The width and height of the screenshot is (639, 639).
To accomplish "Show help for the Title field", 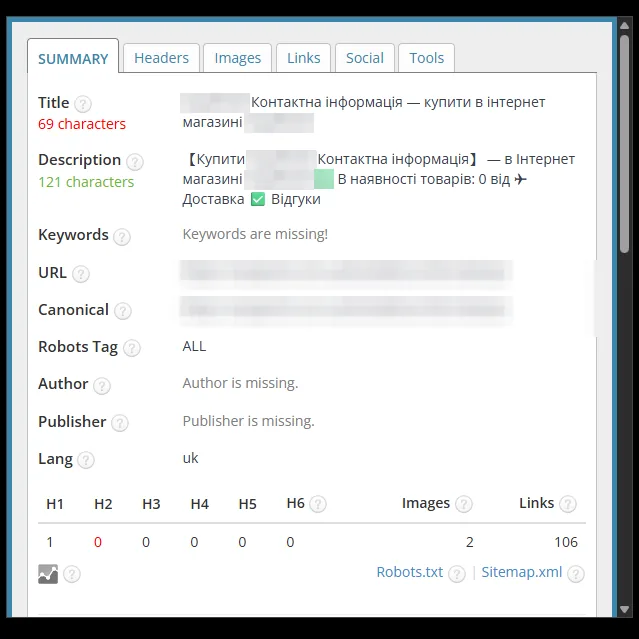I will (83, 104).
